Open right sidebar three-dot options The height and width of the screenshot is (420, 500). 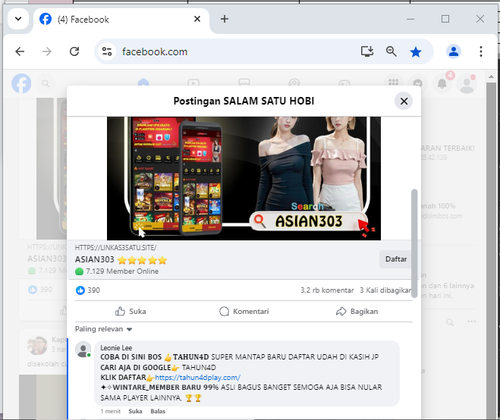pyautogui.click(x=471, y=321)
